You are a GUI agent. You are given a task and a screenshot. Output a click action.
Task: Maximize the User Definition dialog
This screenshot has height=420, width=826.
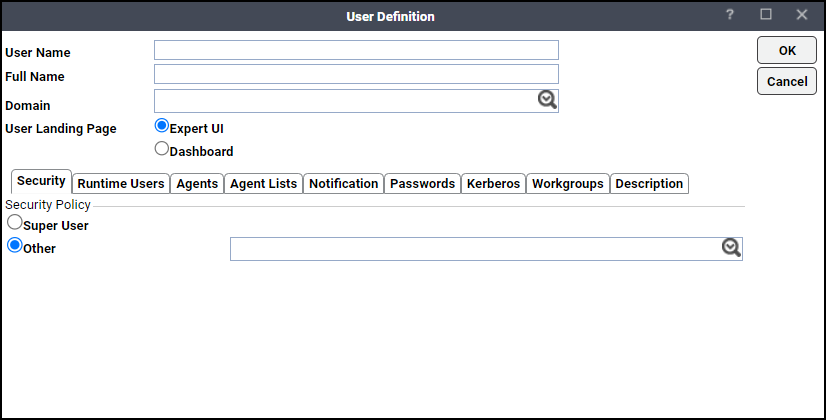pyautogui.click(x=766, y=14)
